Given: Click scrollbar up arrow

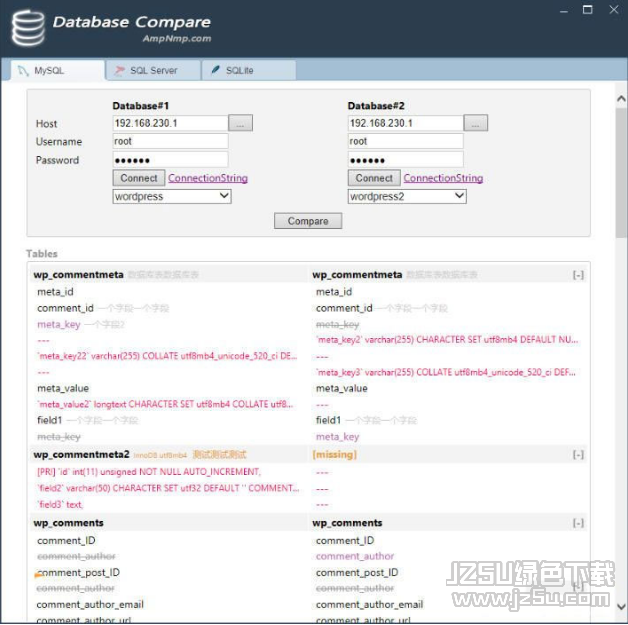Looking at the screenshot, I should pos(621,98).
